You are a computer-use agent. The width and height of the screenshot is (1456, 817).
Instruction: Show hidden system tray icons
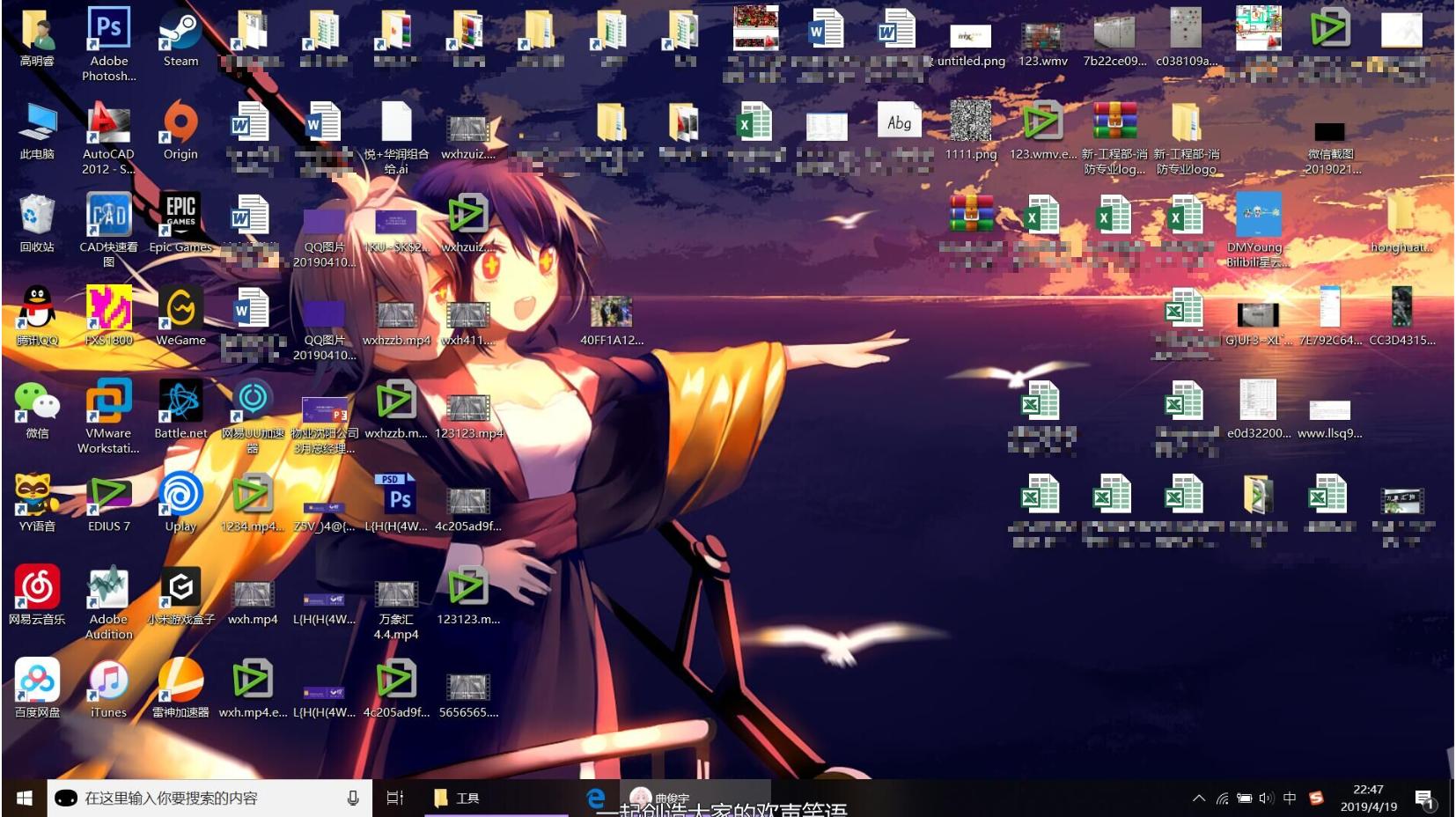(1199, 799)
